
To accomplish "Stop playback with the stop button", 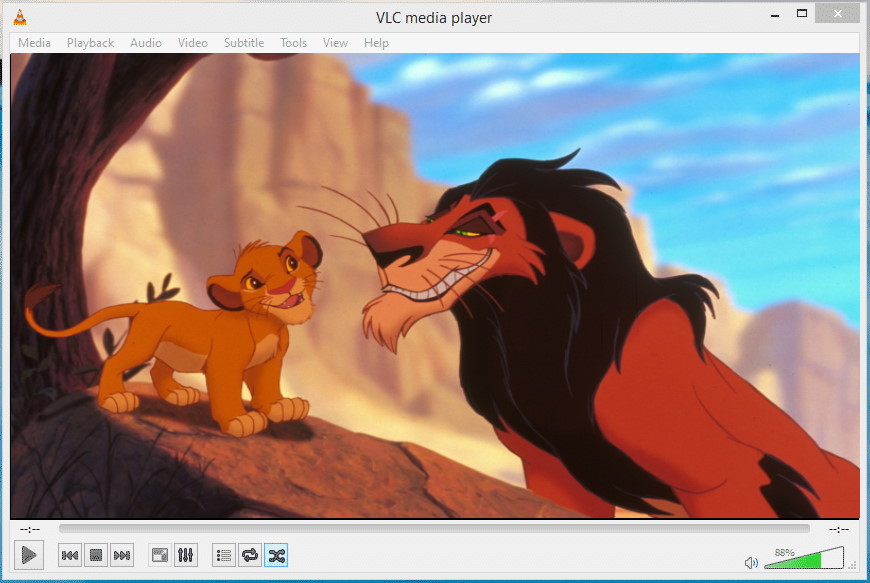I will coord(95,555).
